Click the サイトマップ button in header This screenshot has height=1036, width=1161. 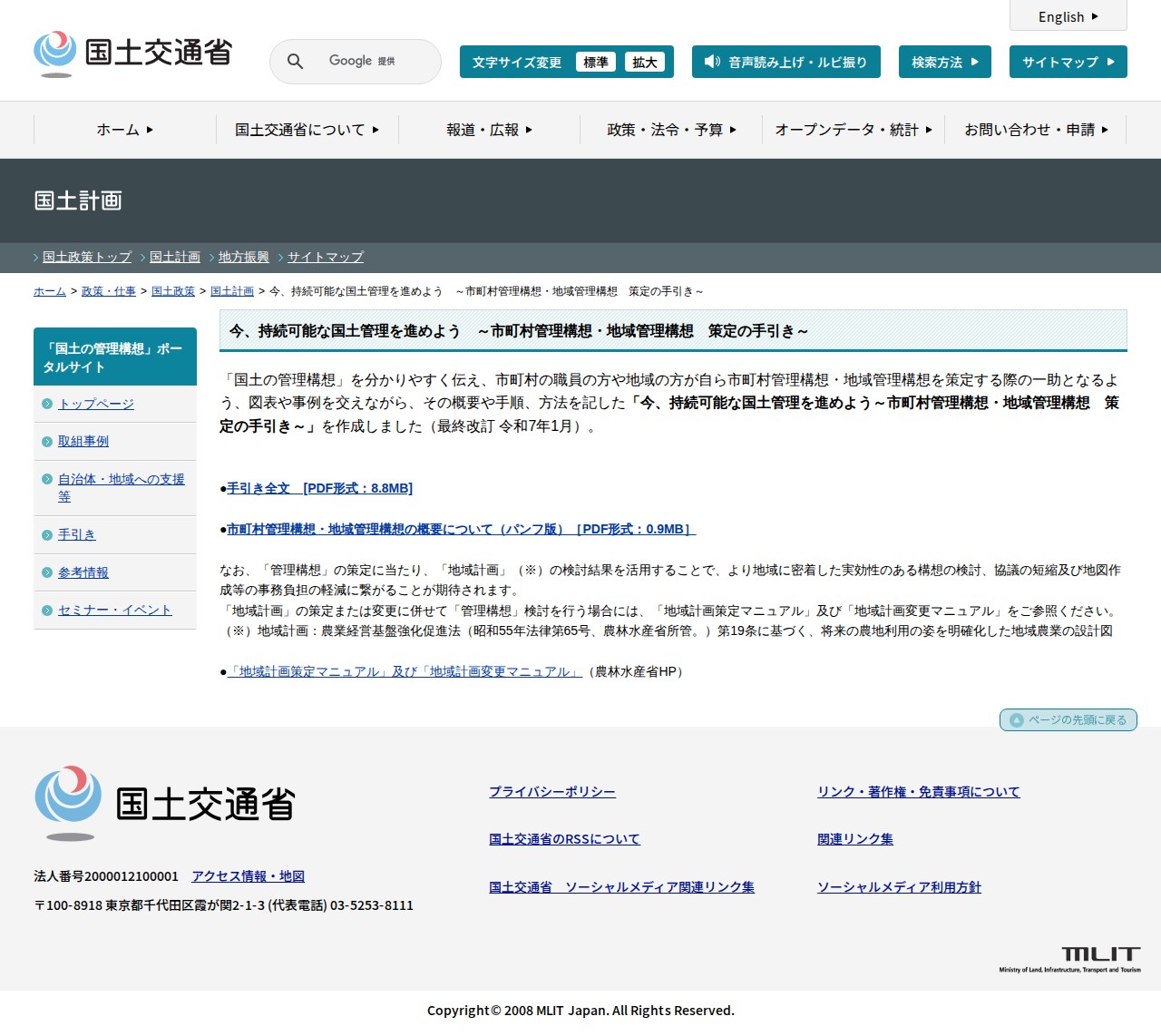1068,62
